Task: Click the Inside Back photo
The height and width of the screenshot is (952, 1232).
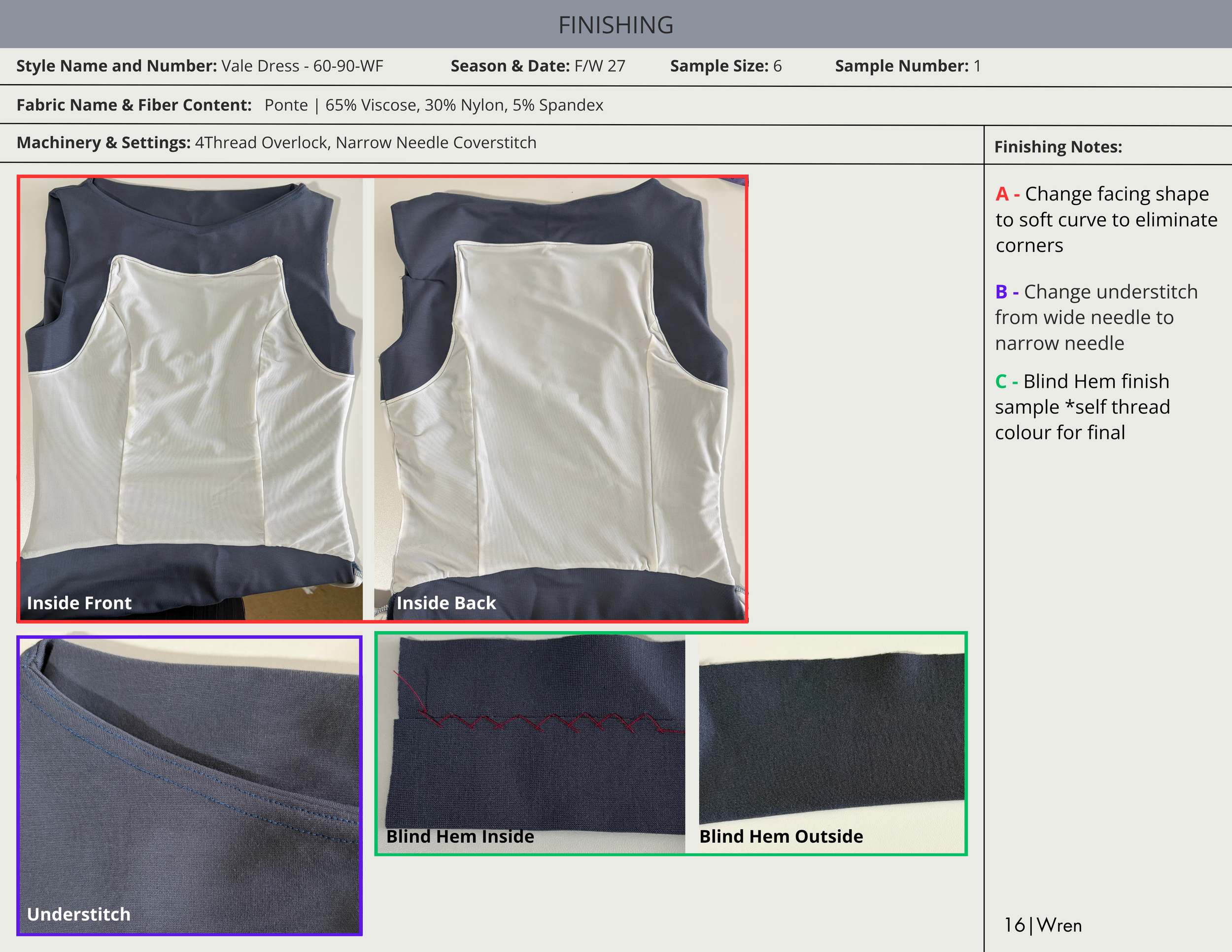Action: click(560, 399)
